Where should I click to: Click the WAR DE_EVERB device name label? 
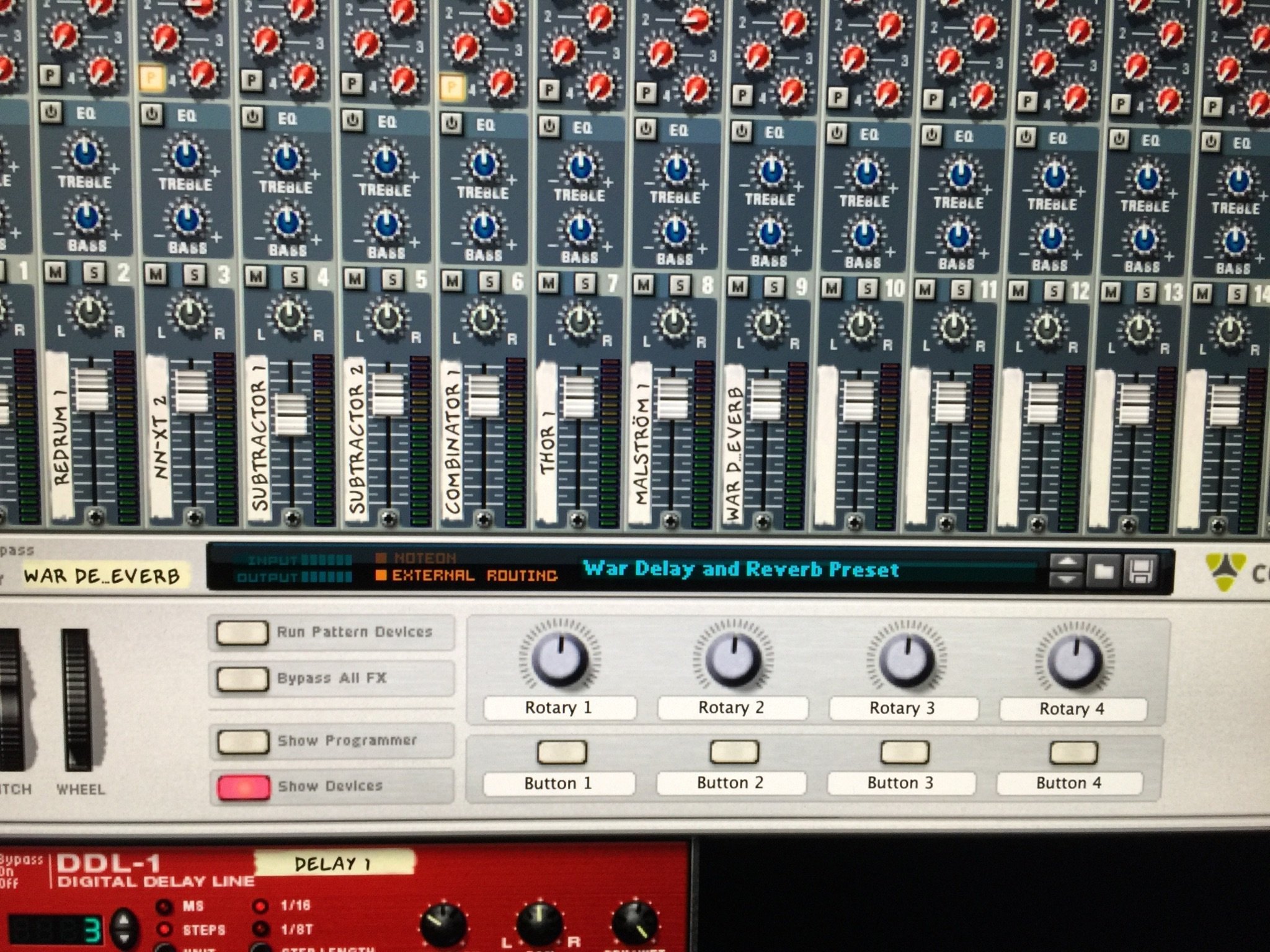[102, 576]
